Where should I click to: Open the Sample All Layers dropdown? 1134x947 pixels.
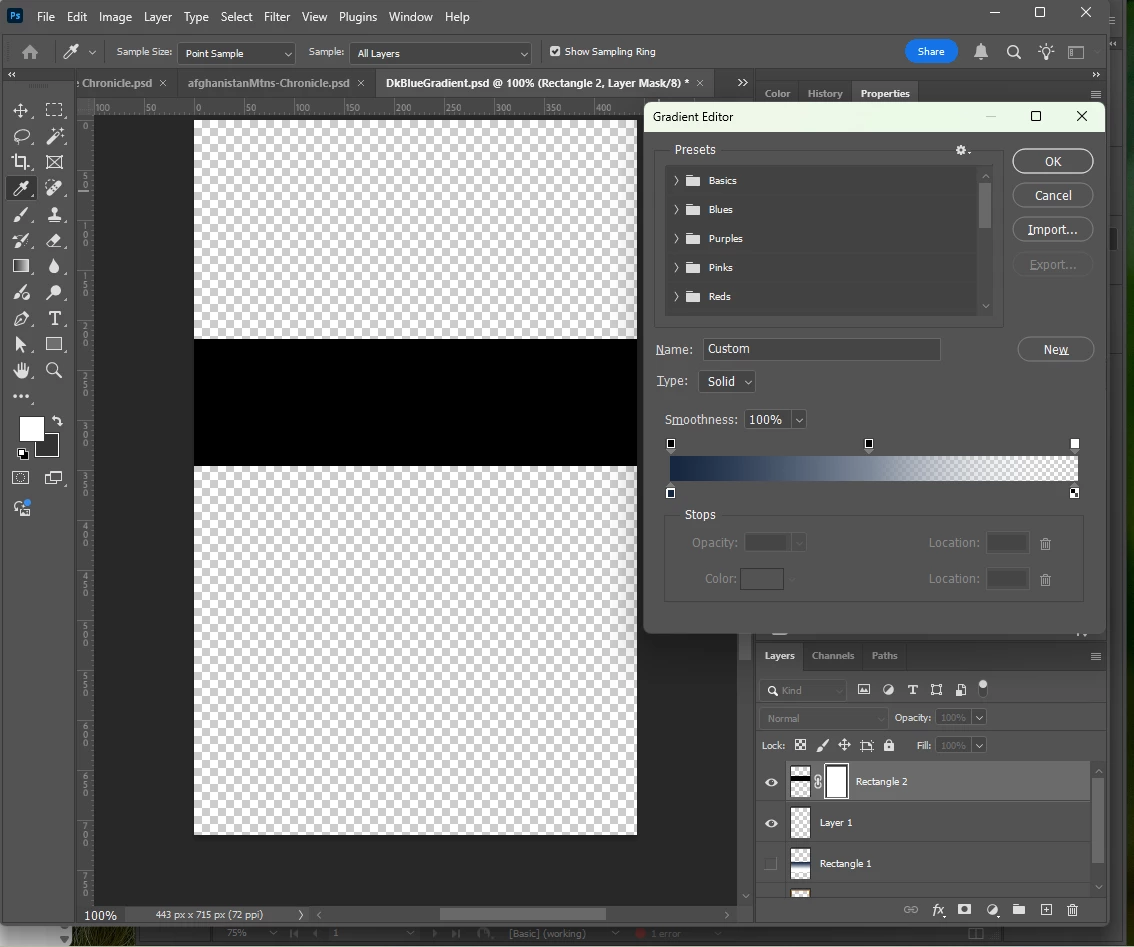point(440,54)
